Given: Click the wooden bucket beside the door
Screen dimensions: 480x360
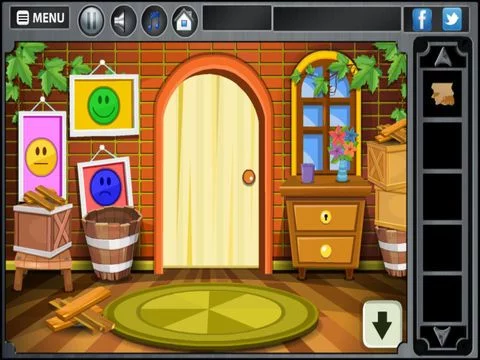Looking at the screenshot, I should pos(112,243).
